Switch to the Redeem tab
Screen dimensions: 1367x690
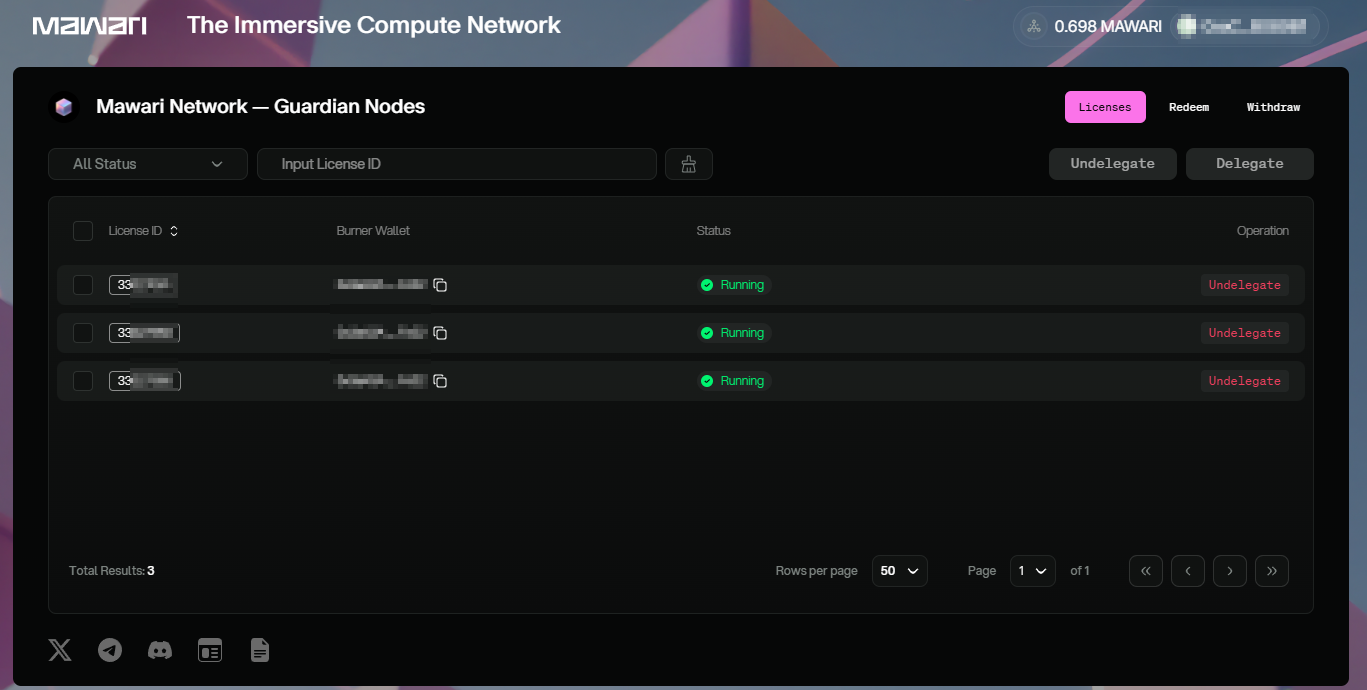[x=1189, y=107]
